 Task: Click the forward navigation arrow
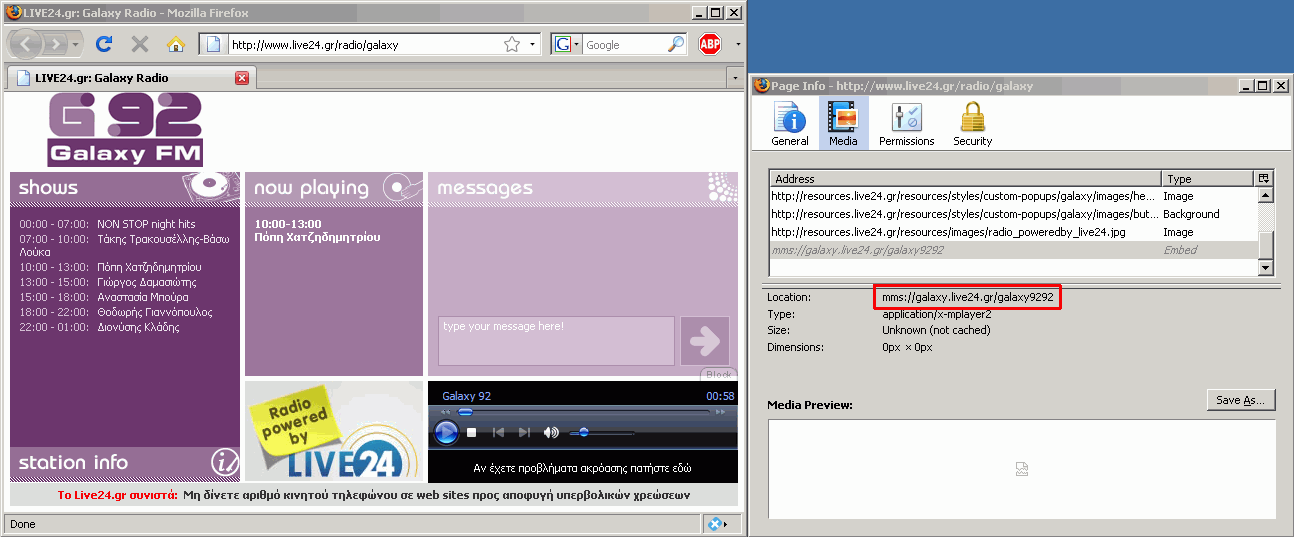click(x=54, y=44)
